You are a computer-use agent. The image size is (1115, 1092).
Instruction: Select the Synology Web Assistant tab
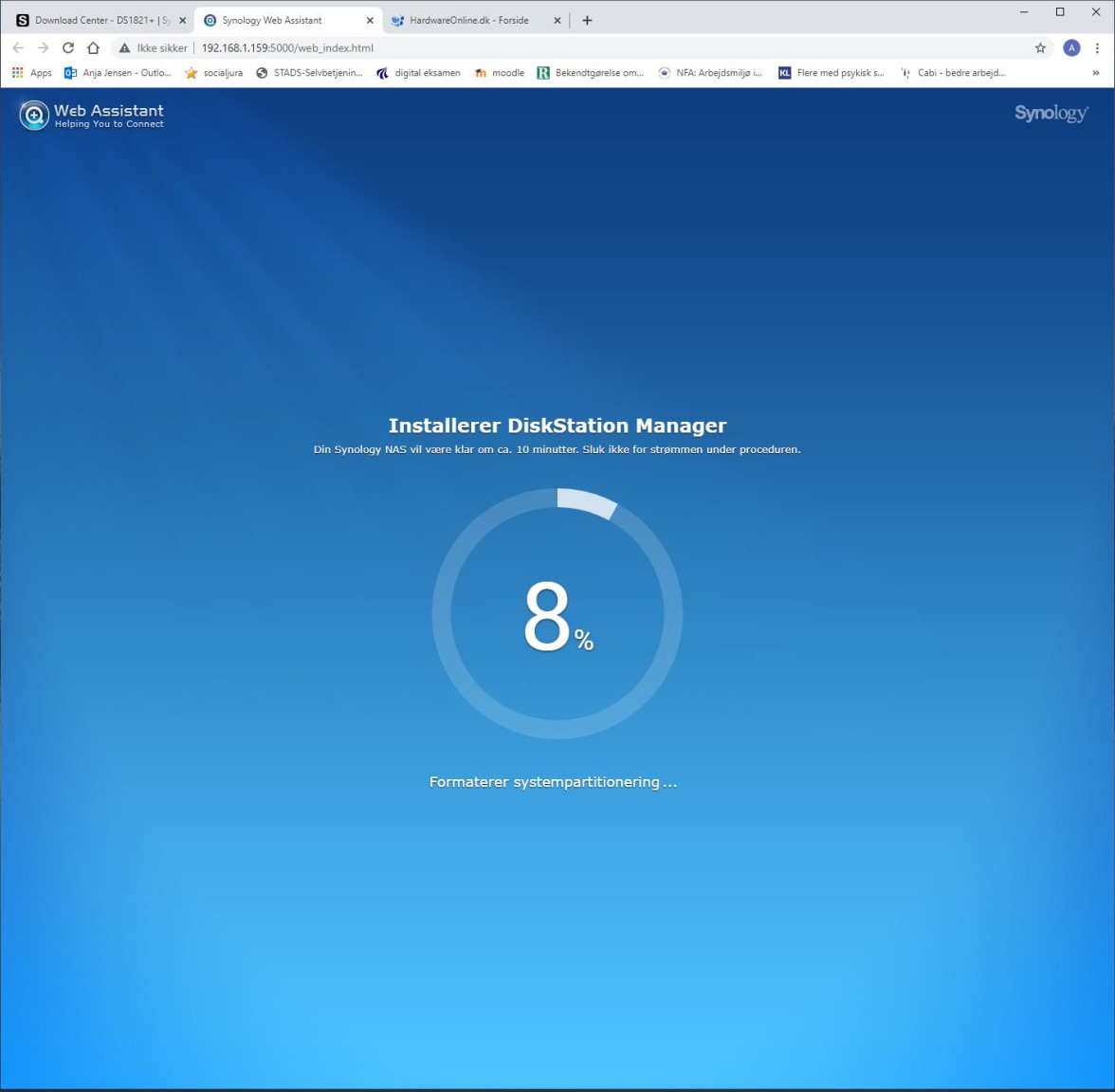(x=288, y=21)
